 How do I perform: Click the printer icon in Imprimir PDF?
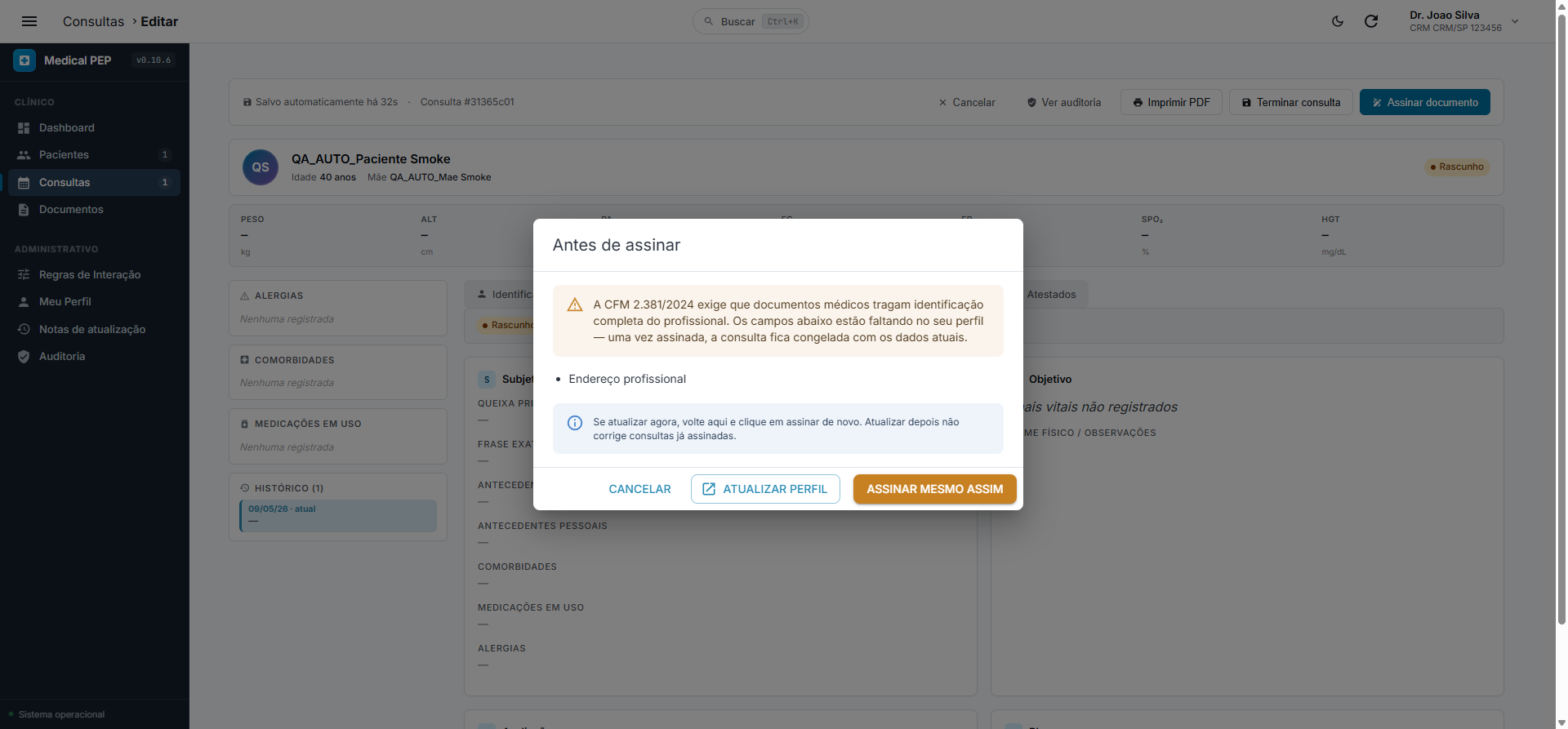[1138, 102]
